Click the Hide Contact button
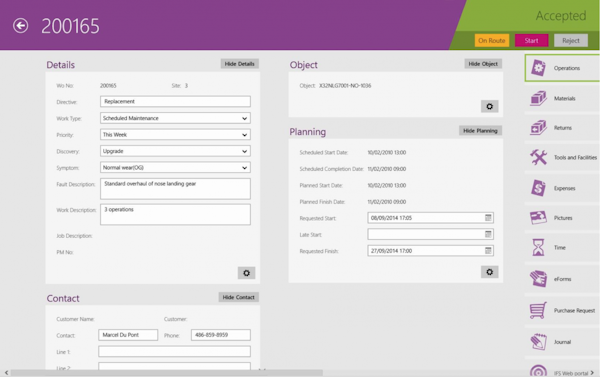The height and width of the screenshot is (377, 600). (x=238, y=297)
